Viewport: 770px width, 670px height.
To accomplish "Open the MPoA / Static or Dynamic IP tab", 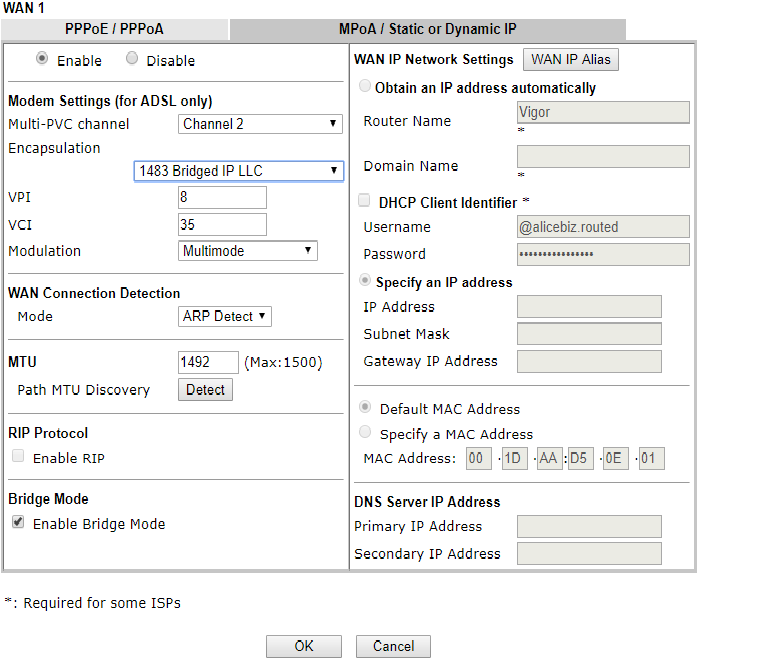I will [427, 30].
